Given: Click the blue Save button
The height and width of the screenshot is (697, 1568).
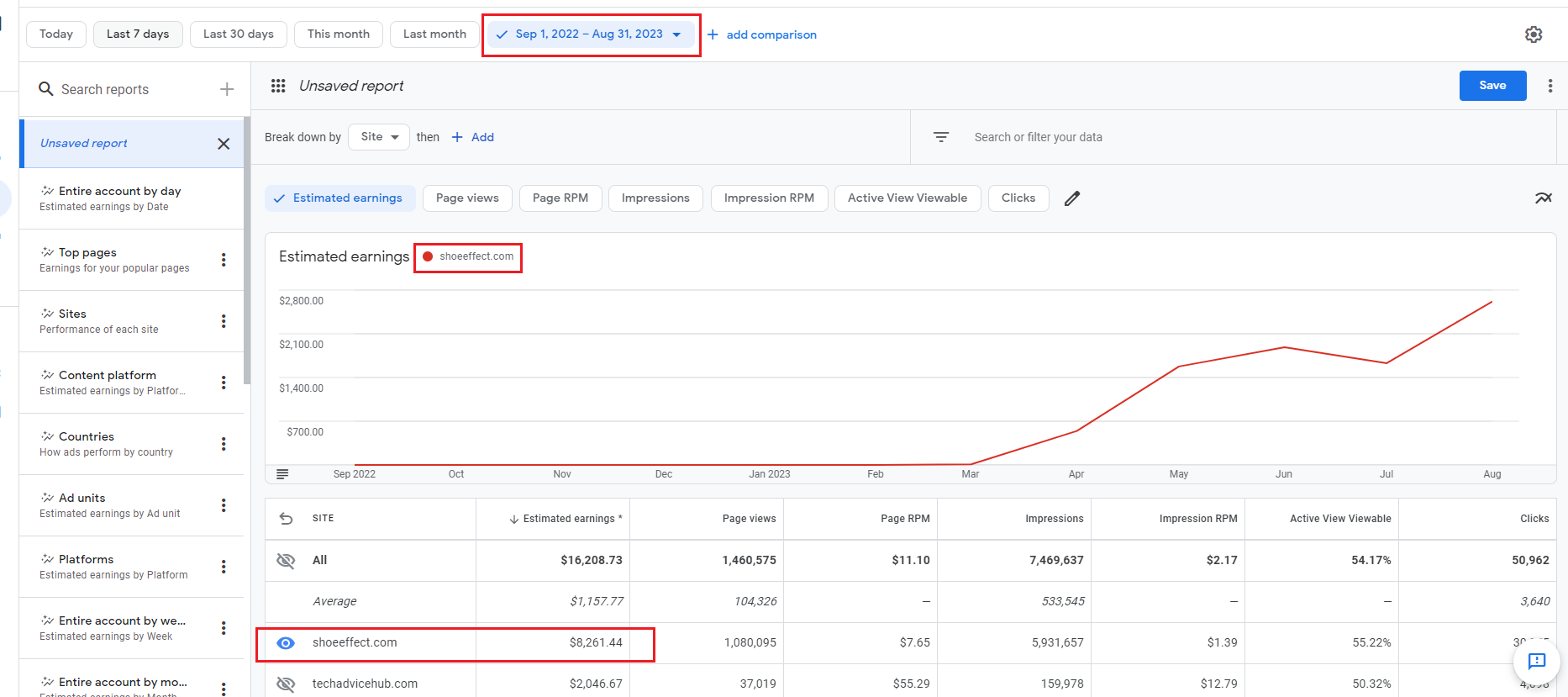Looking at the screenshot, I should coord(1492,86).
